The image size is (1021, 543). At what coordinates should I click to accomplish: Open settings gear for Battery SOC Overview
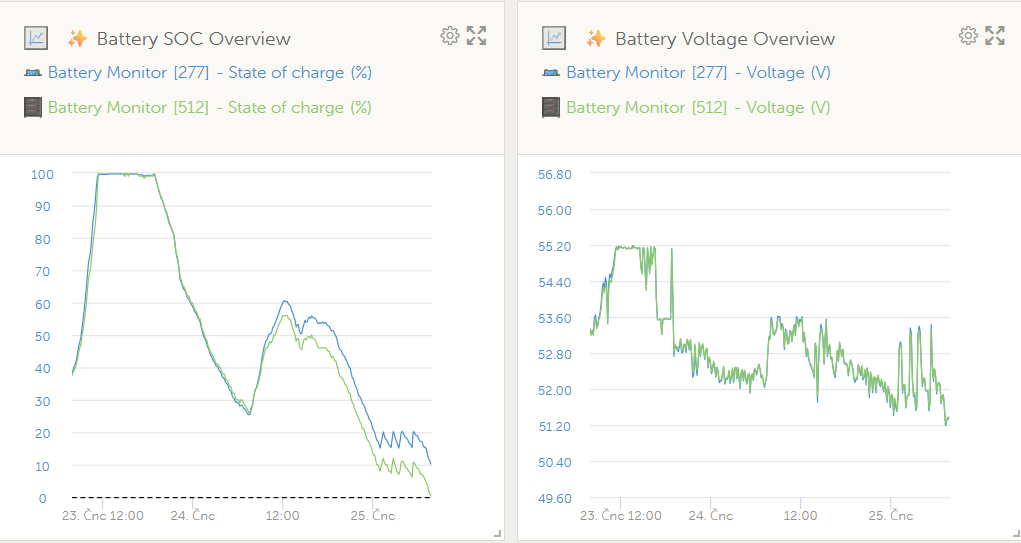pyautogui.click(x=450, y=36)
